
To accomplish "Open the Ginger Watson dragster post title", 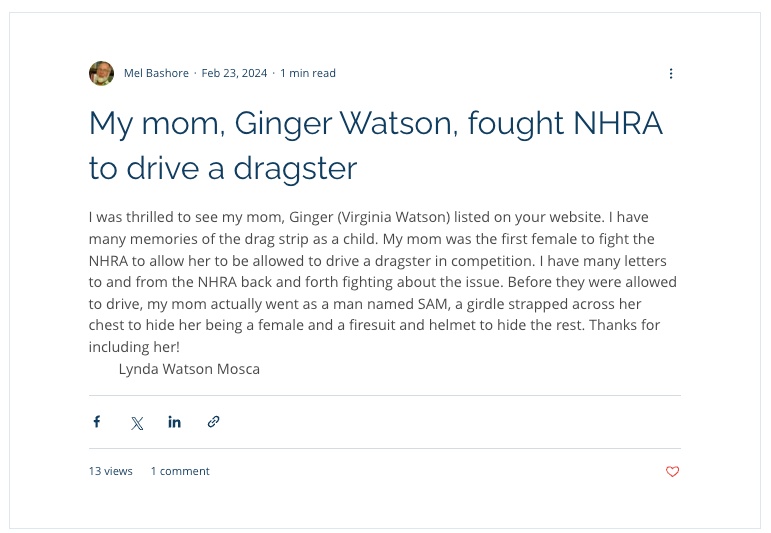I will click(375, 145).
